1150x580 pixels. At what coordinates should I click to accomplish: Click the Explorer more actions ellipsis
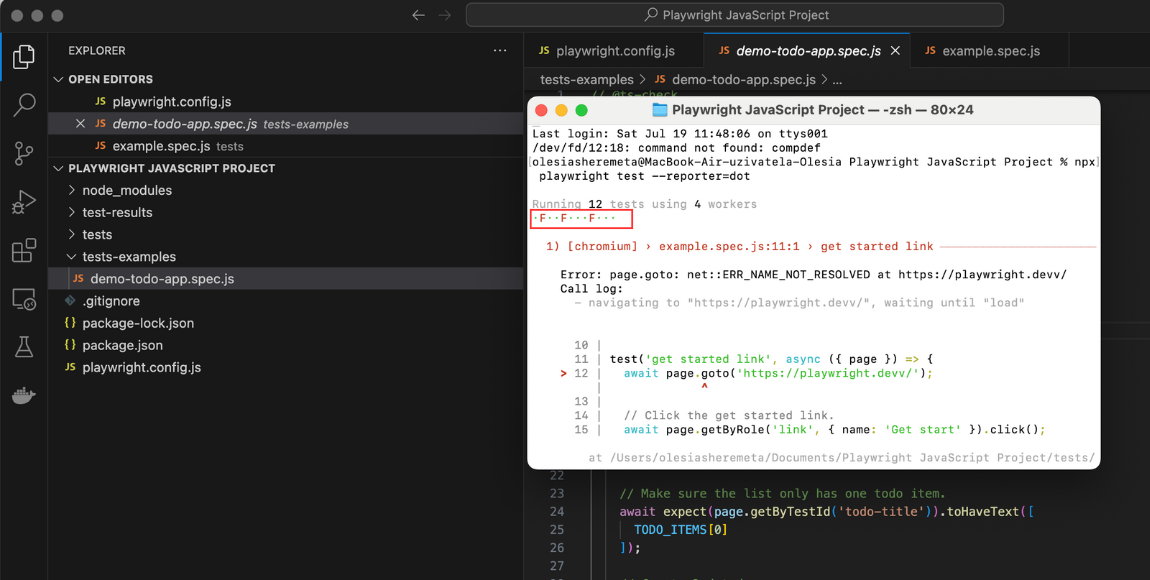500,50
